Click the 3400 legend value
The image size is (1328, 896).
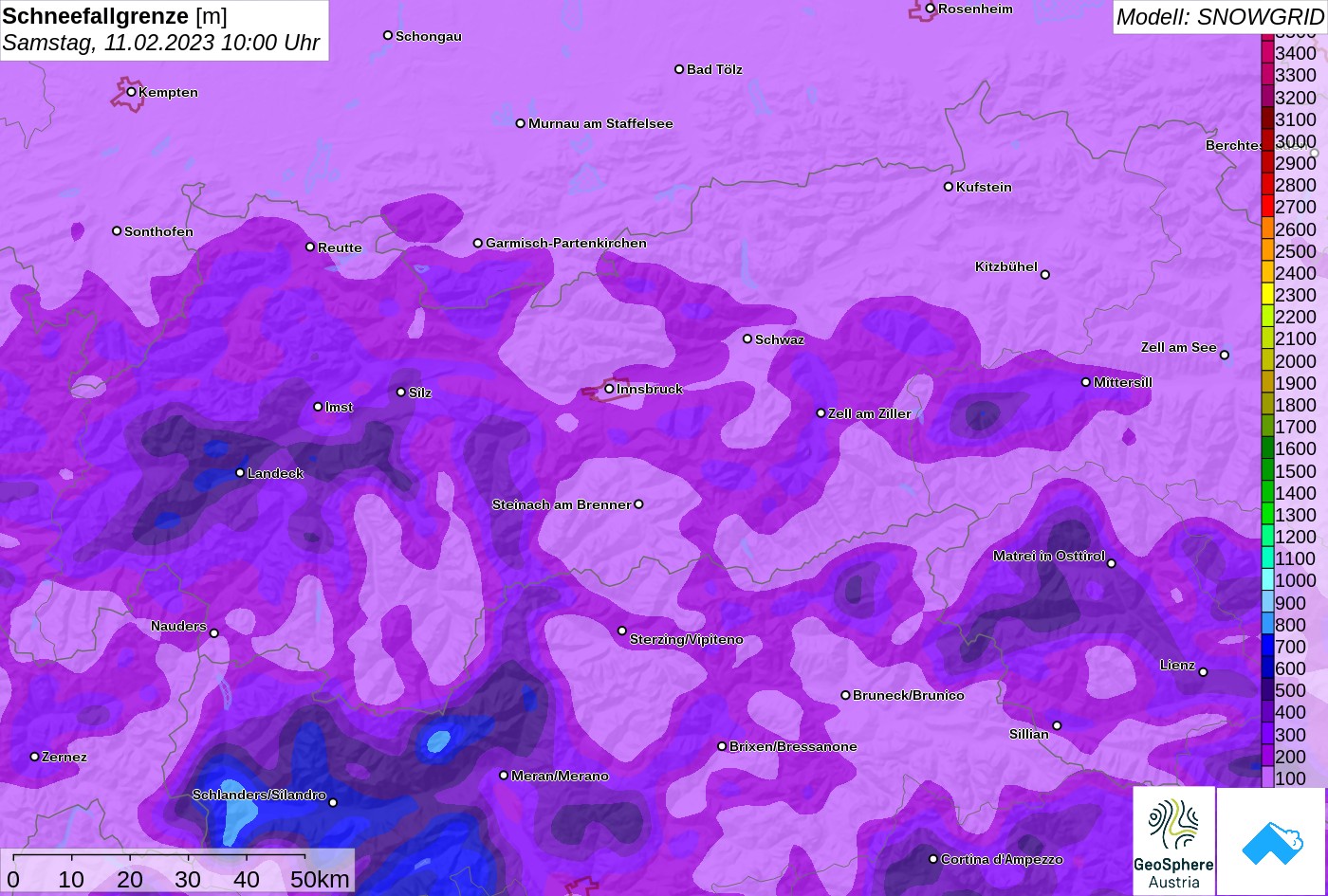click(1296, 53)
